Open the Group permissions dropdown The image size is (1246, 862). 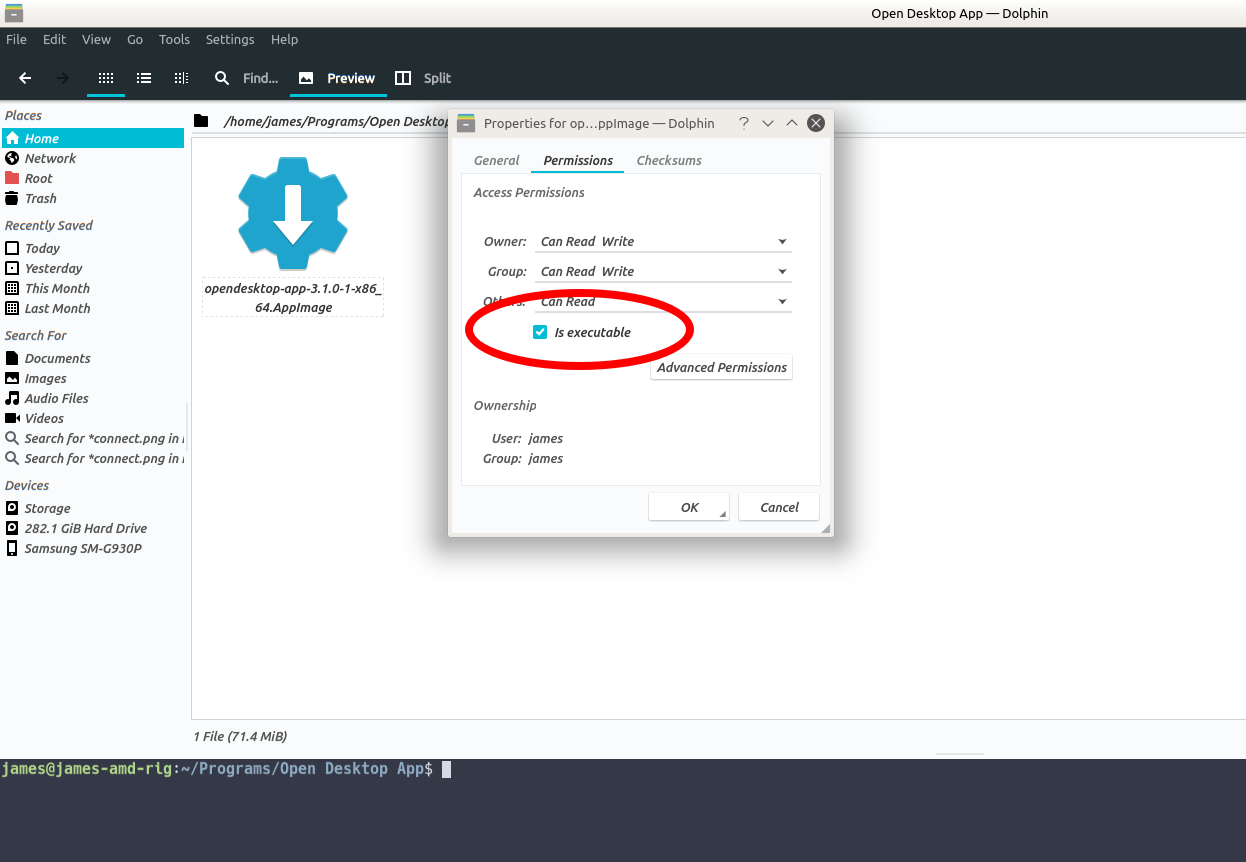coord(663,271)
